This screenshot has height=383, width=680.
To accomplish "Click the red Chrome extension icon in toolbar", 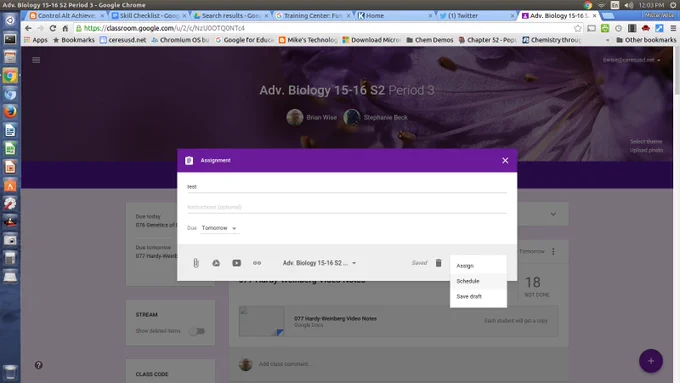I will pyautogui.click(x=645, y=28).
